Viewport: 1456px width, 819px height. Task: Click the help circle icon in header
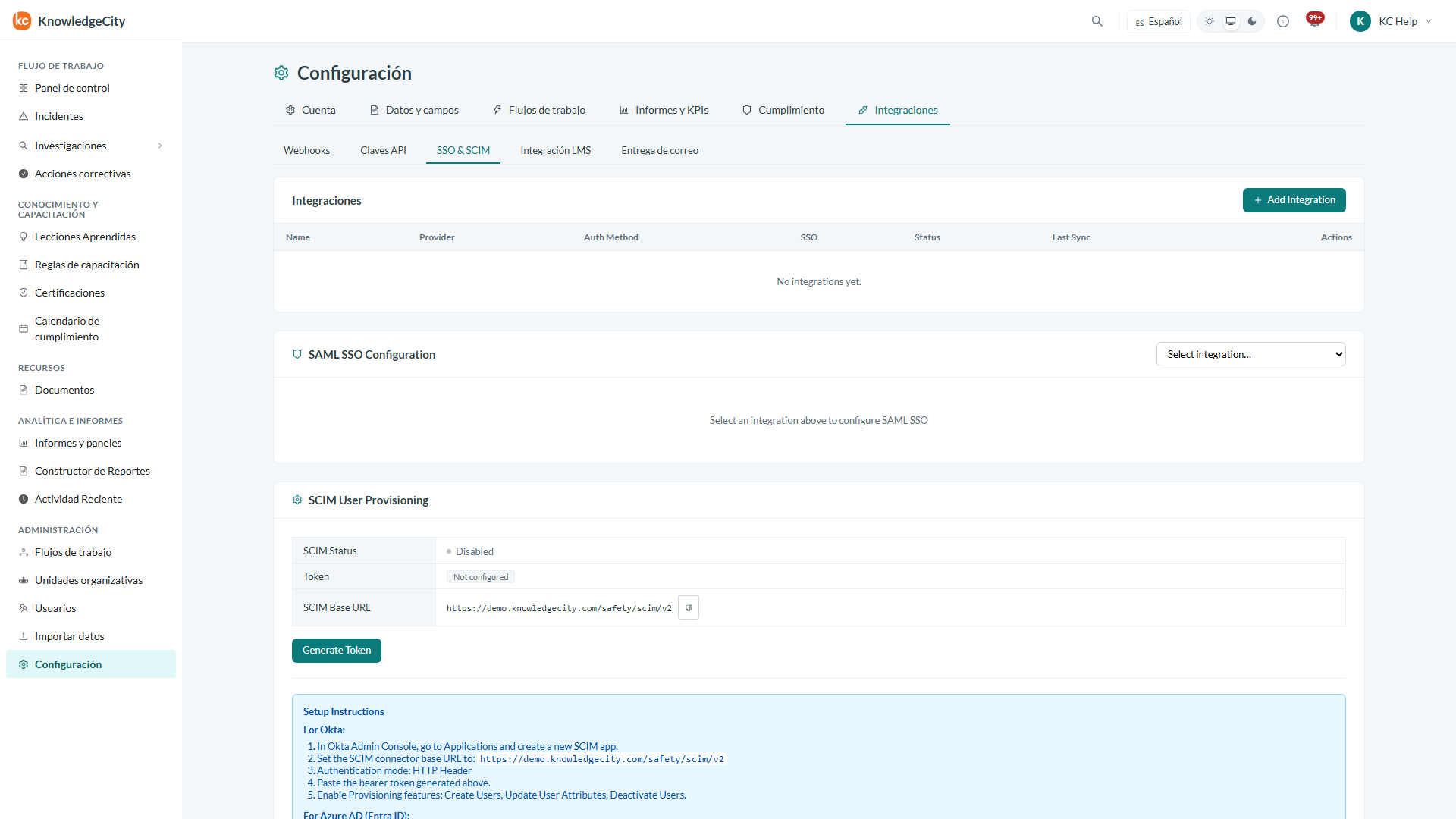click(1283, 21)
